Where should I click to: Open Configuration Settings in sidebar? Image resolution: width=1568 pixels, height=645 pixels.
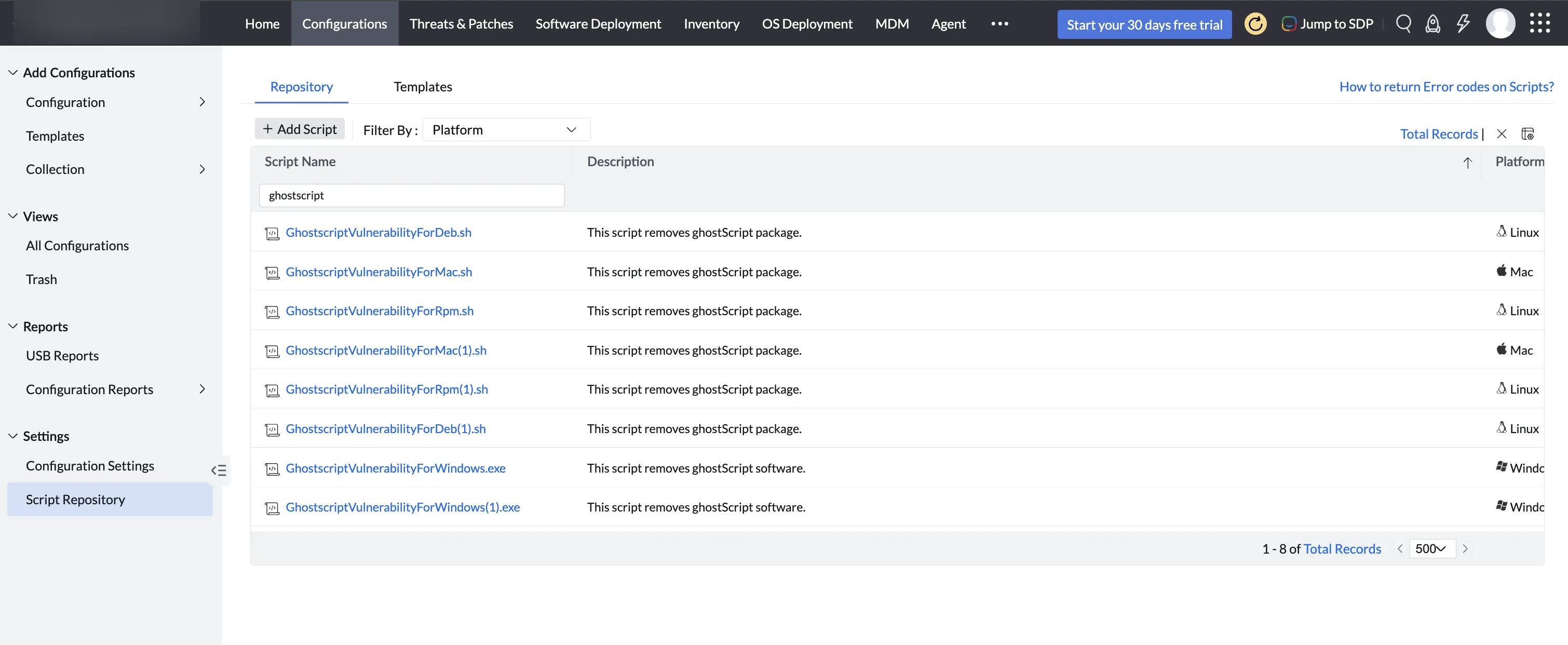(90, 465)
